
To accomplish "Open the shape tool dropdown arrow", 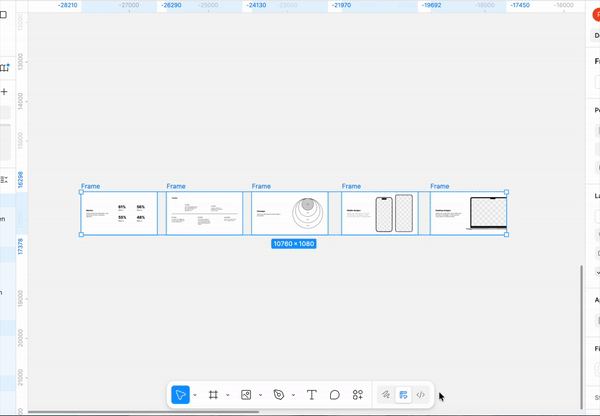I will pyautogui.click(x=260, y=395).
